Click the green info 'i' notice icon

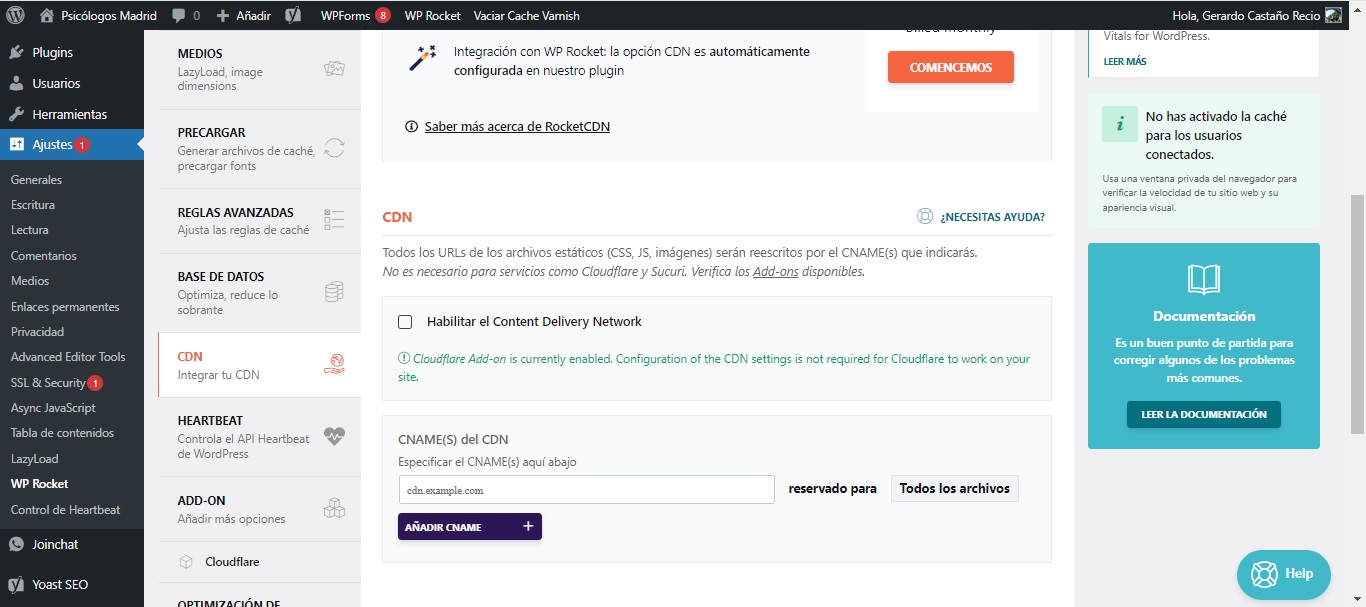(1119, 124)
